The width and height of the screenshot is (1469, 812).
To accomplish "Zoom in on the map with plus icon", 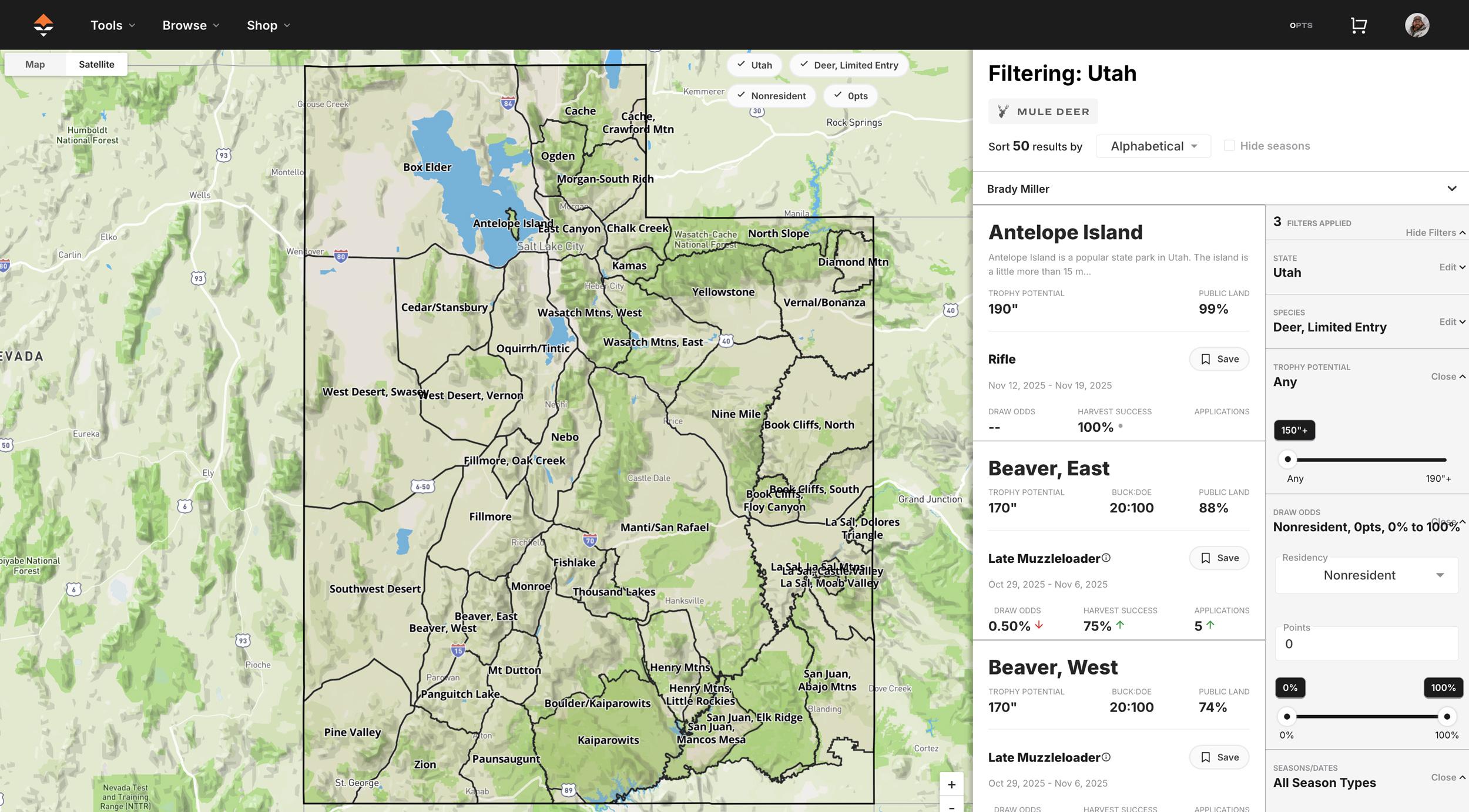I will click(951, 784).
